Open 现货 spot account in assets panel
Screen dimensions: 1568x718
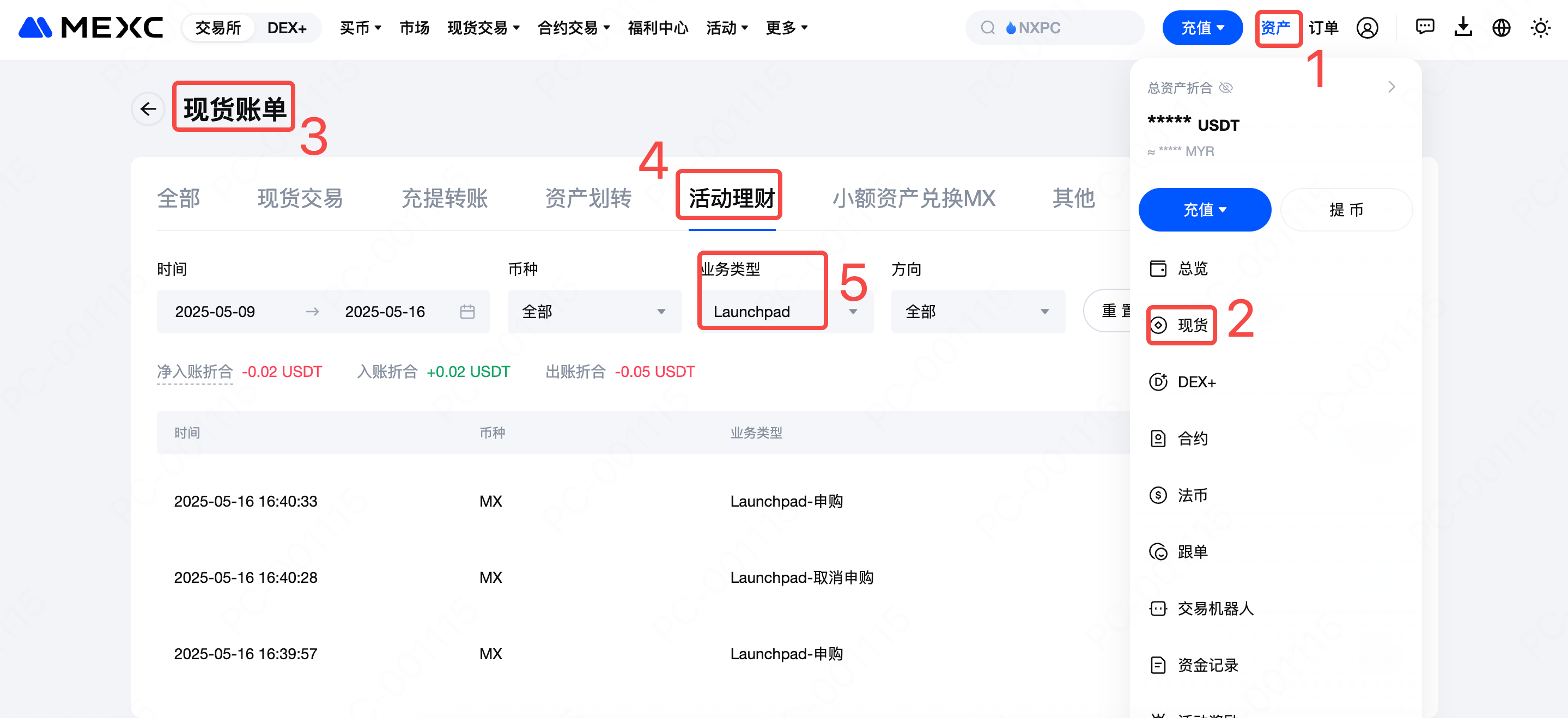(x=1178, y=325)
